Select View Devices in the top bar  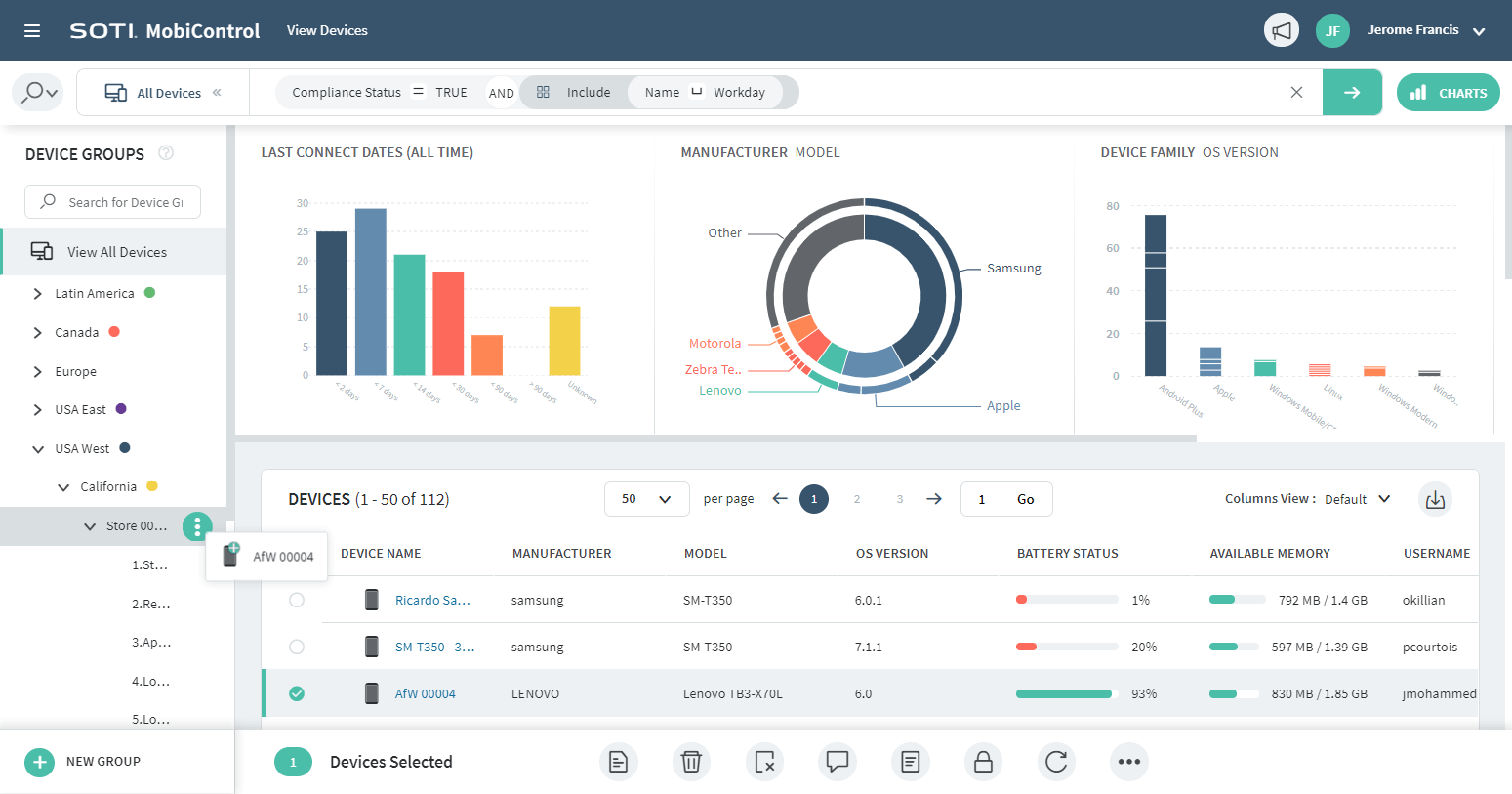point(327,29)
